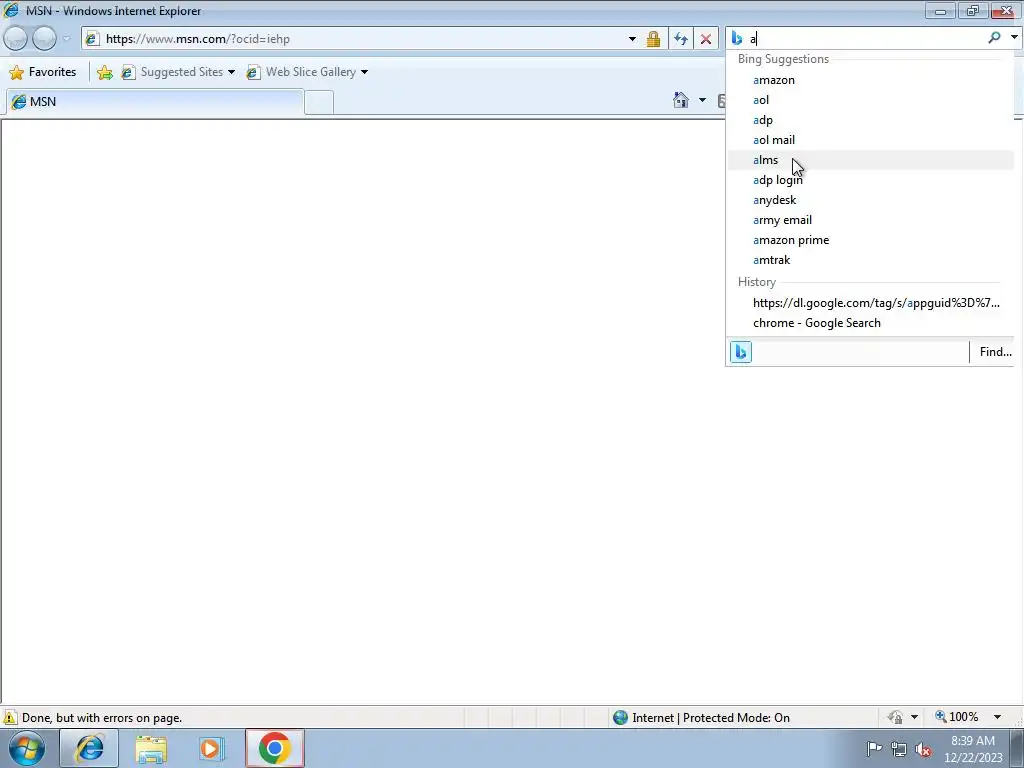Click the status bar warning error icon

10,717
